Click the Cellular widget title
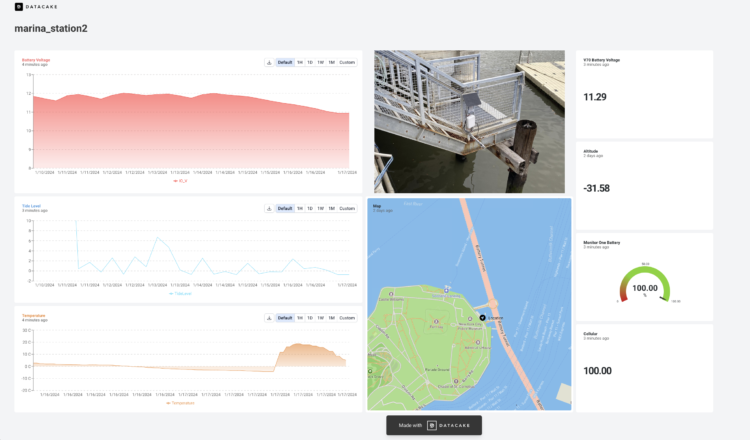 tap(590, 334)
